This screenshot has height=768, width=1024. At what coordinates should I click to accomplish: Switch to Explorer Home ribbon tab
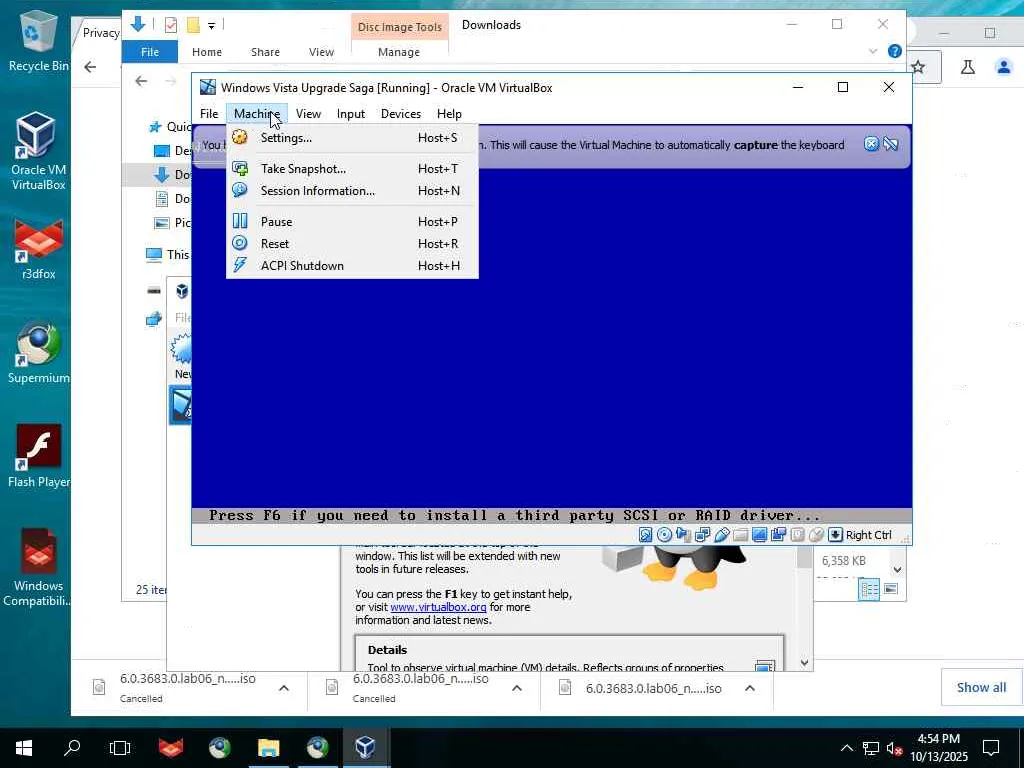(x=206, y=52)
